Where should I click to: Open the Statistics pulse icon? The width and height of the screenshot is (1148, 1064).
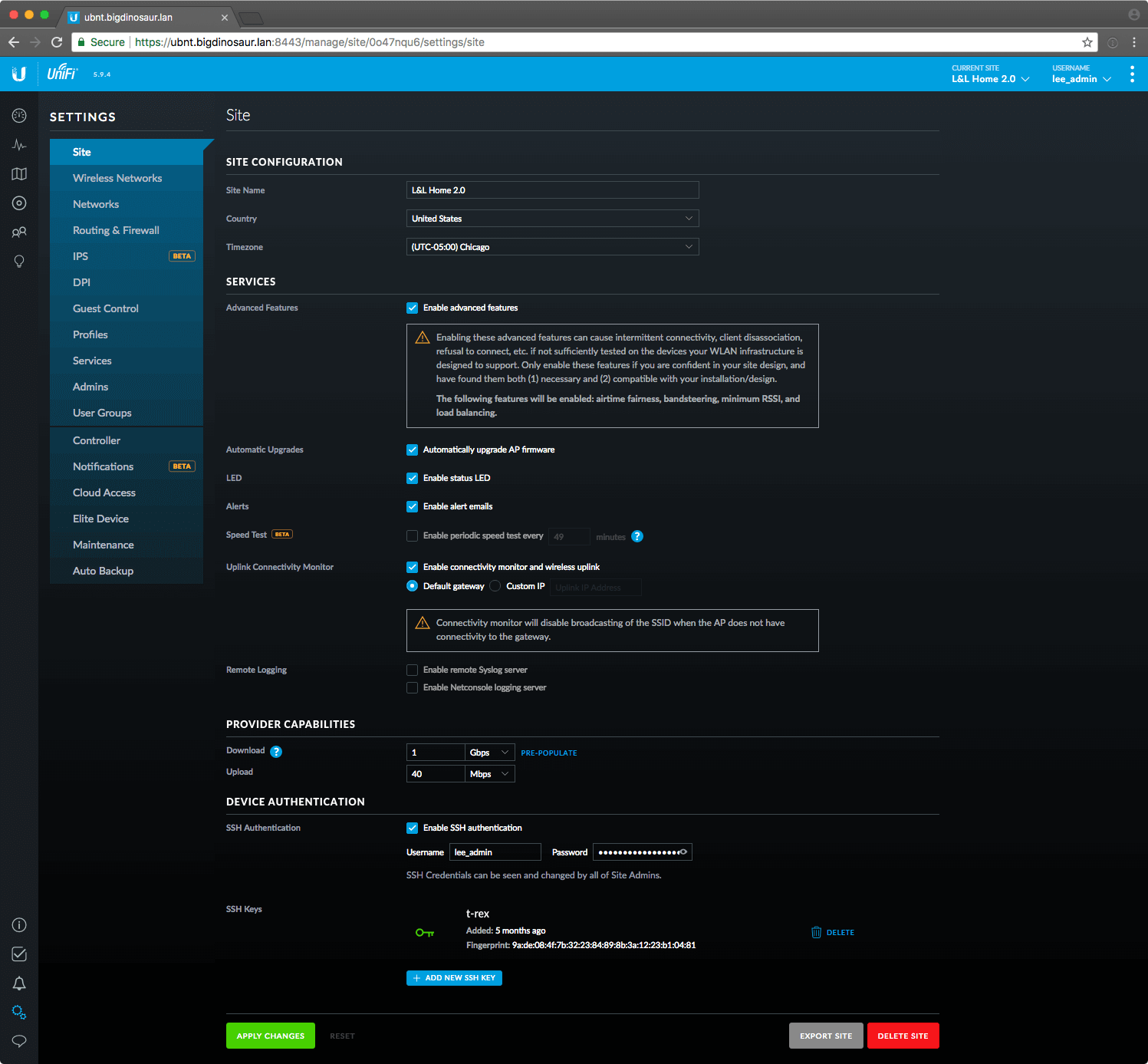pos(19,145)
